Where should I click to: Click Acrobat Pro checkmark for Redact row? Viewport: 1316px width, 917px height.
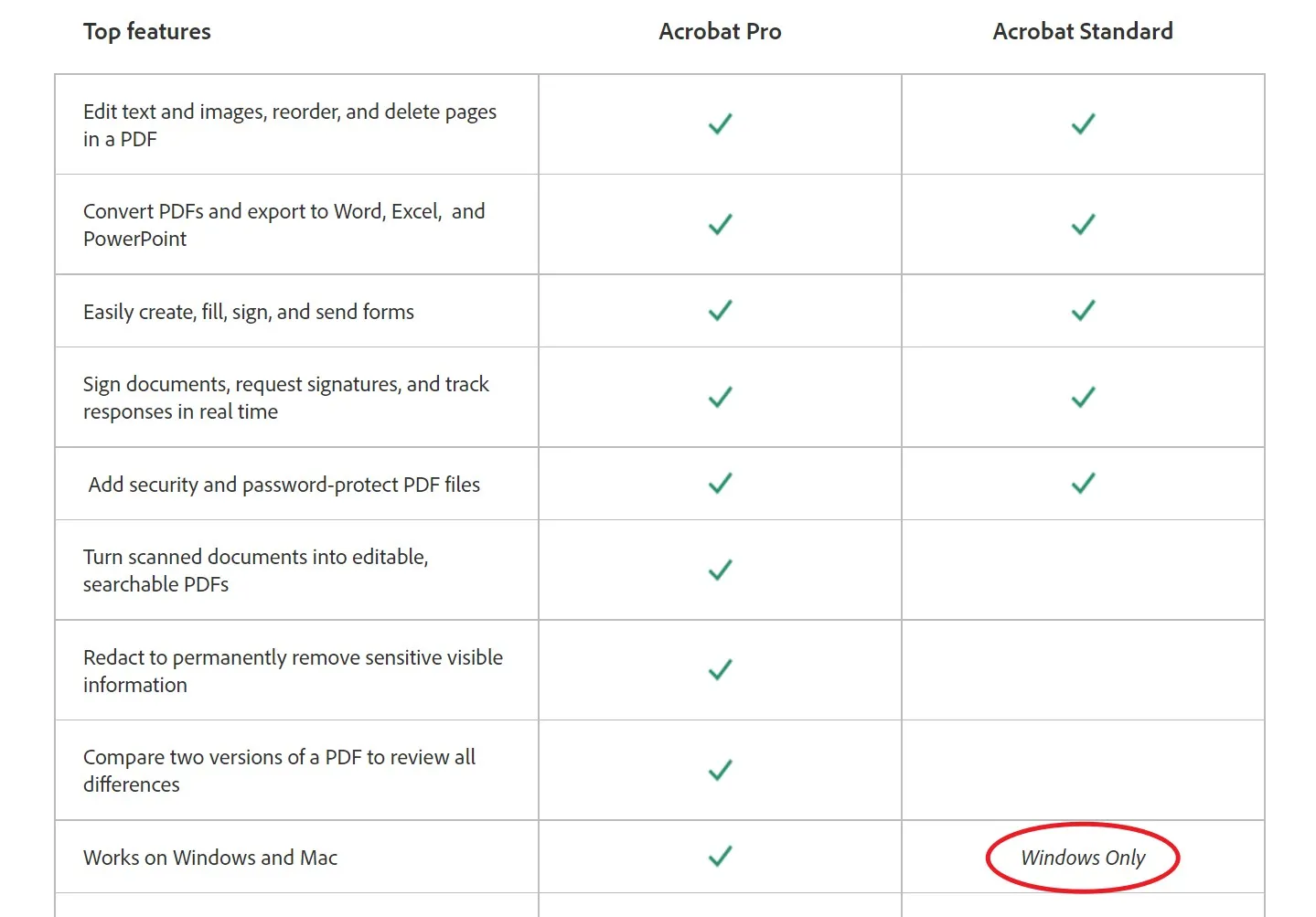click(x=720, y=670)
